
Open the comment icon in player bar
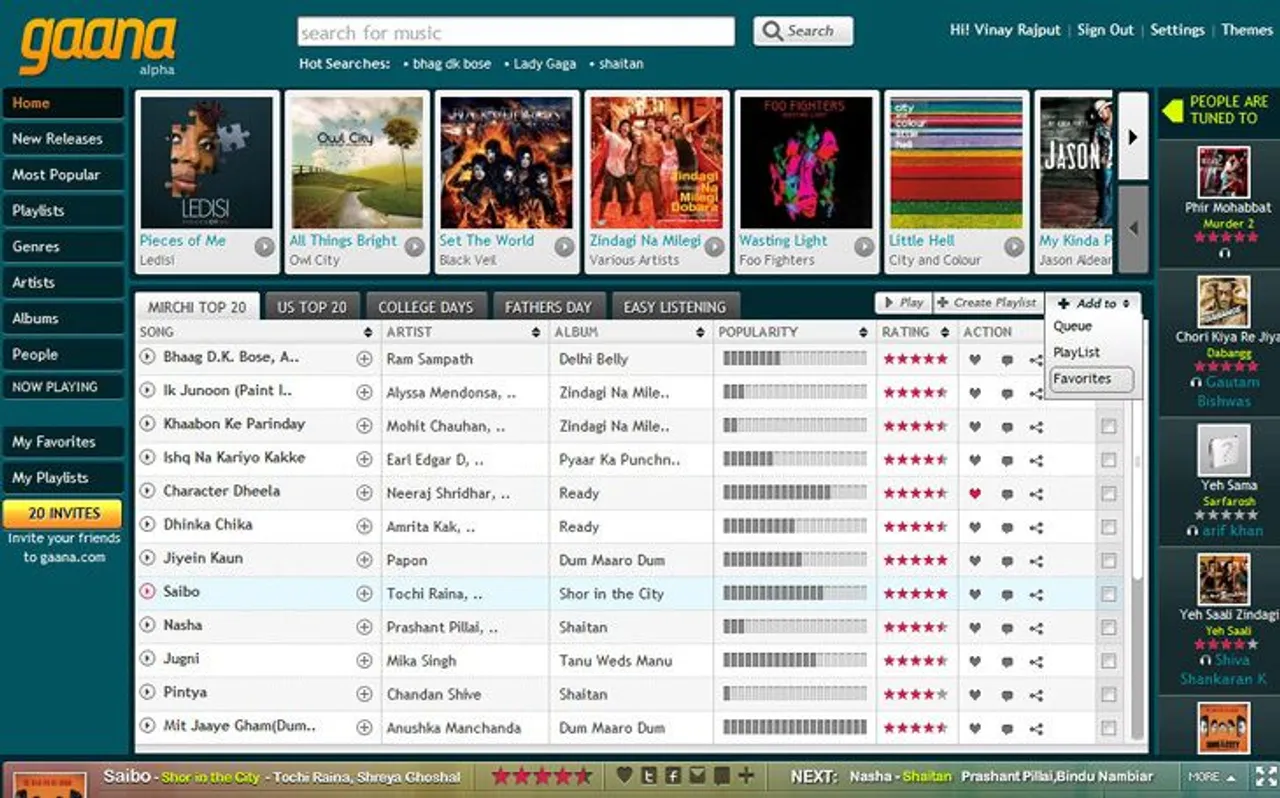(x=721, y=776)
